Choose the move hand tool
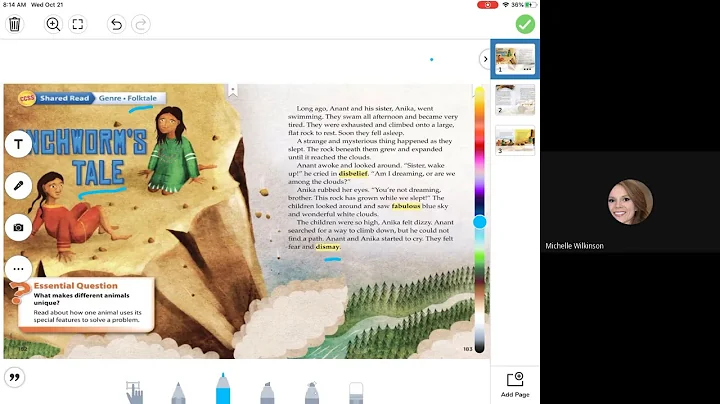The width and height of the screenshot is (720, 404). pos(135,392)
